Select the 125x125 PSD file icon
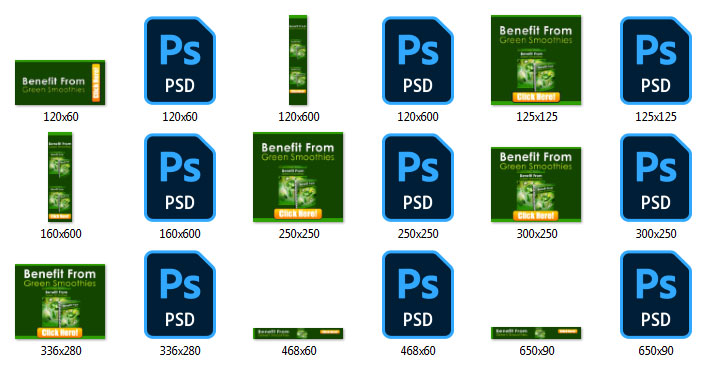Image resolution: width=709 pixels, height=374 pixels. pos(656,60)
